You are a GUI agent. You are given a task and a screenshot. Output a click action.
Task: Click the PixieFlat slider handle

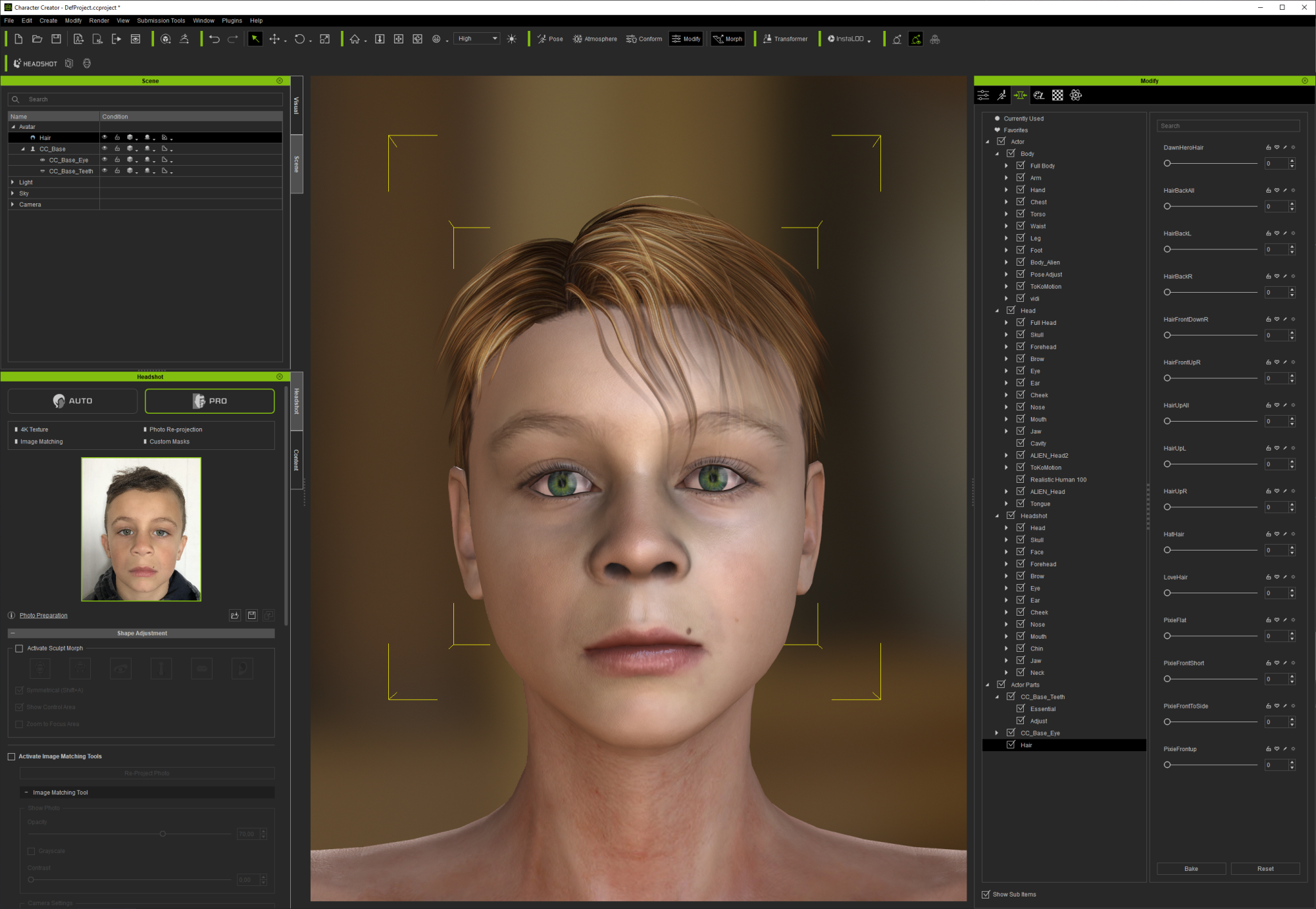(1167, 636)
